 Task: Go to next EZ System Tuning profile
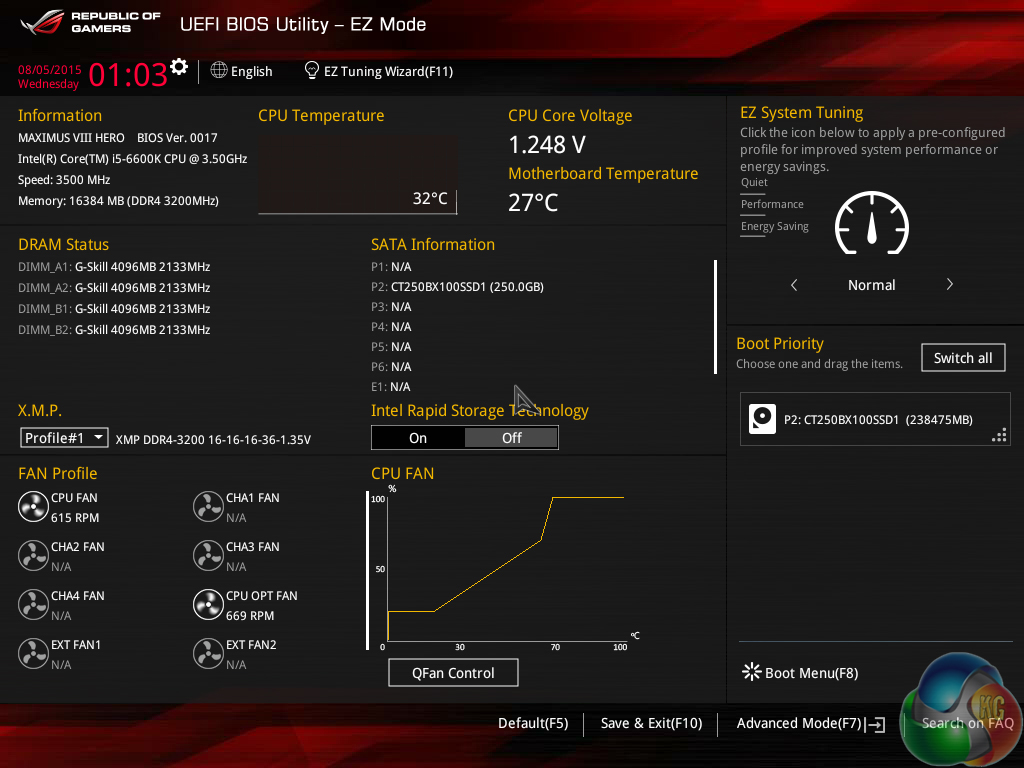pos(950,284)
